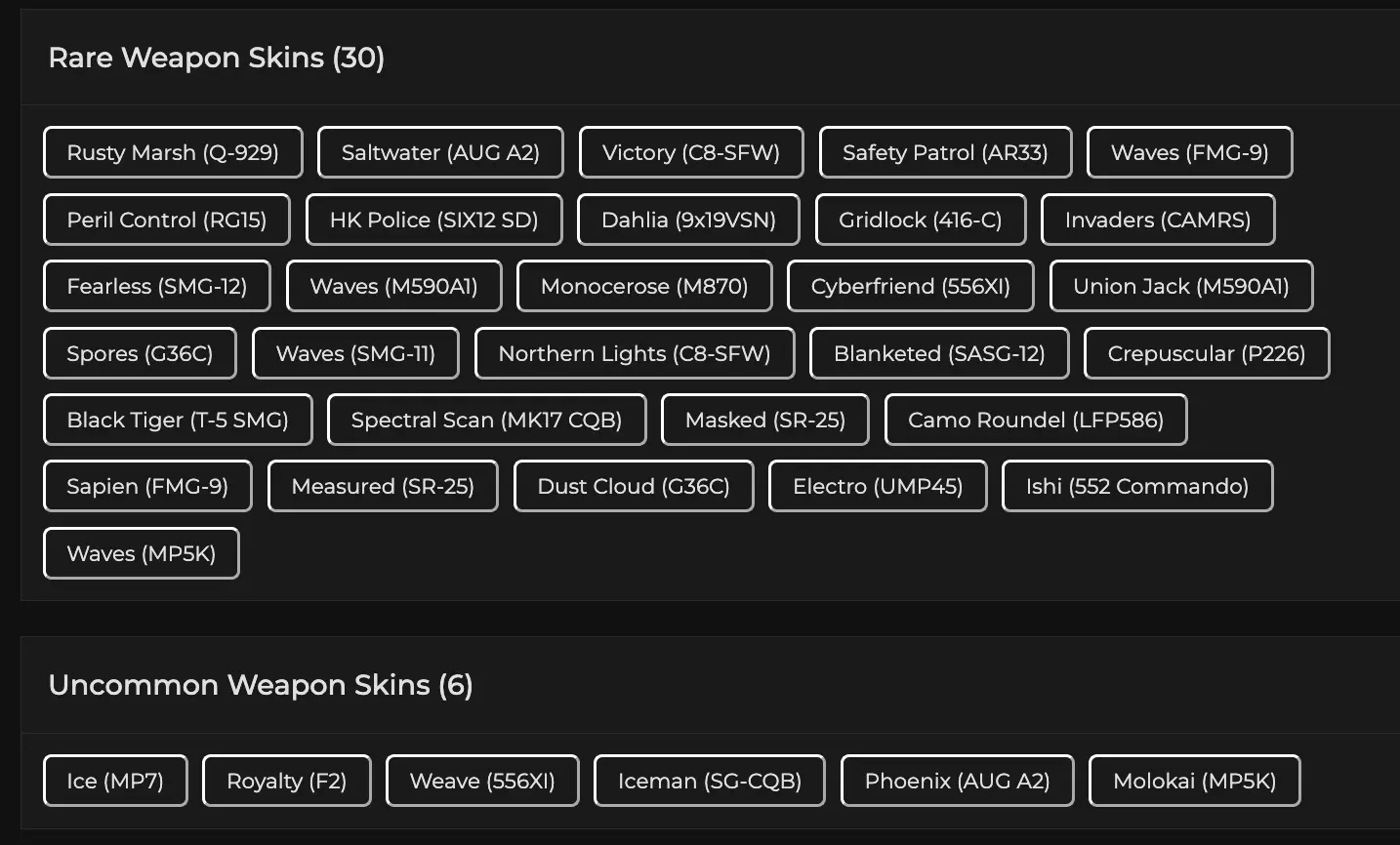Open the Victory (C8-SFW) skin tag
Image resolution: width=1400 pixels, height=845 pixels.
tap(691, 152)
